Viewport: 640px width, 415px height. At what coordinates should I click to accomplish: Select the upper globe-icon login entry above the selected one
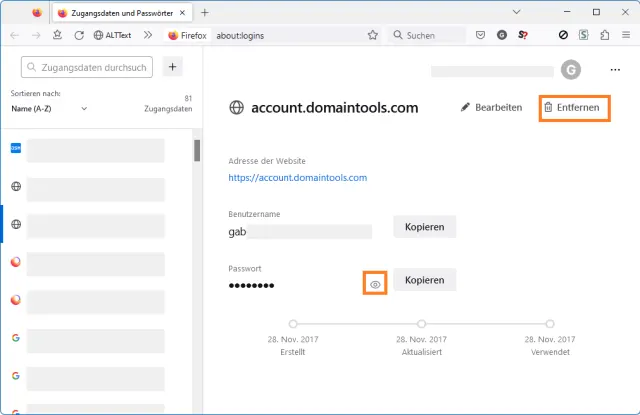pyautogui.click(x=97, y=189)
